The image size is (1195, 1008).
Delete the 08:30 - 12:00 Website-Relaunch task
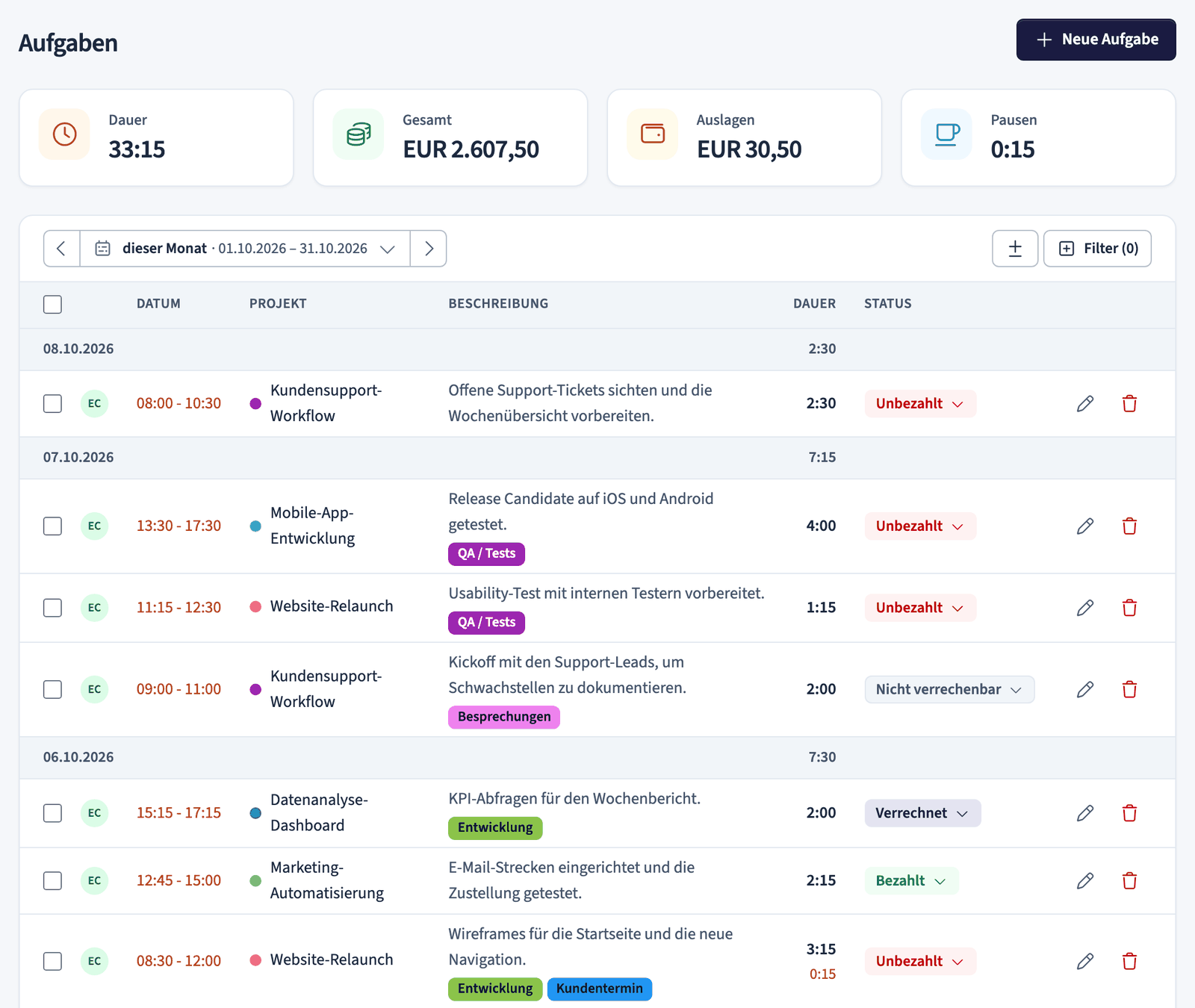click(1129, 961)
